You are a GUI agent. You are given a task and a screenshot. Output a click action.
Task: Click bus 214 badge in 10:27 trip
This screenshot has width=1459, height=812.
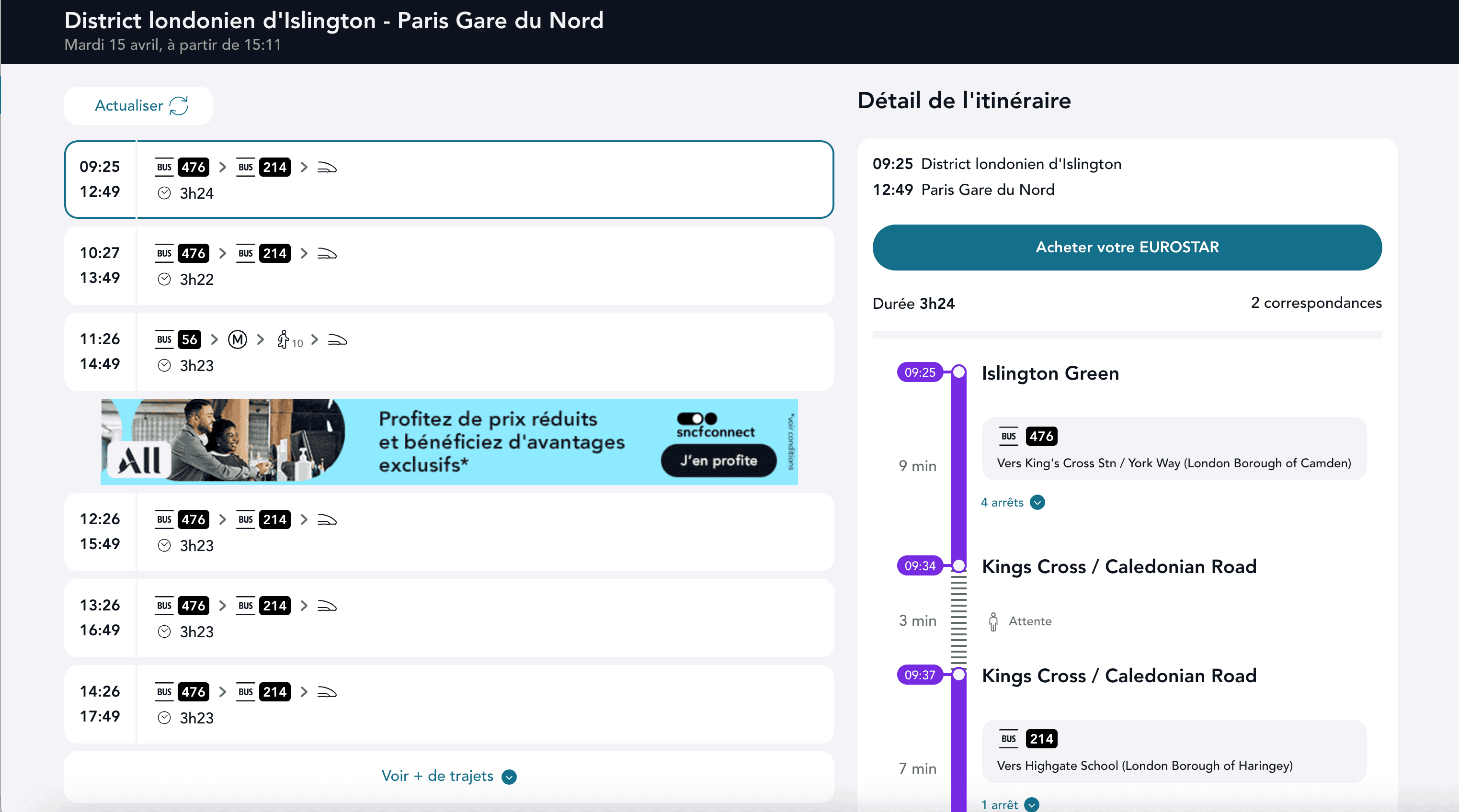click(x=274, y=254)
